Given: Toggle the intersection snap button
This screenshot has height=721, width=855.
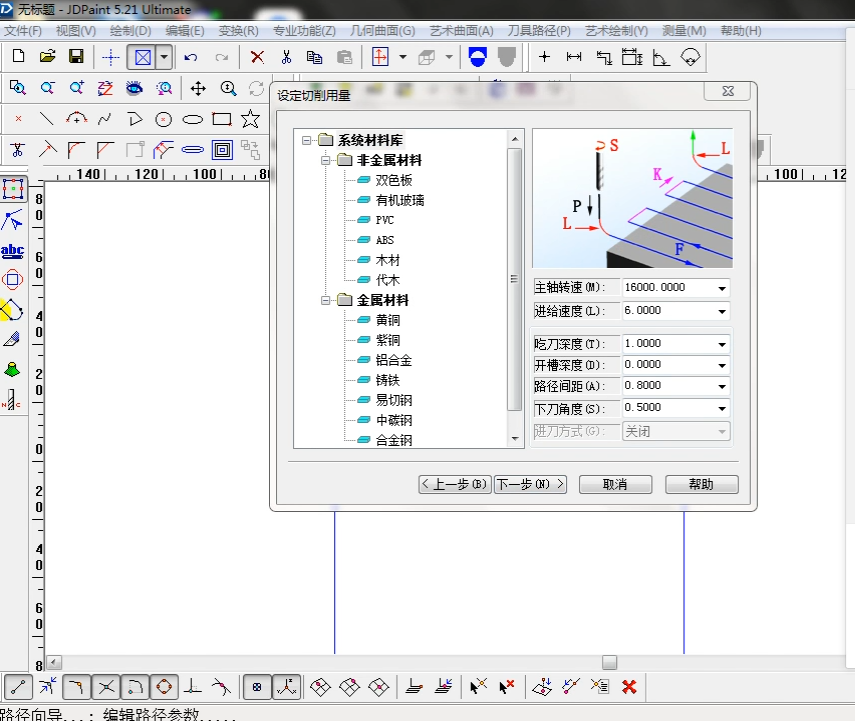Looking at the screenshot, I should point(105,687).
